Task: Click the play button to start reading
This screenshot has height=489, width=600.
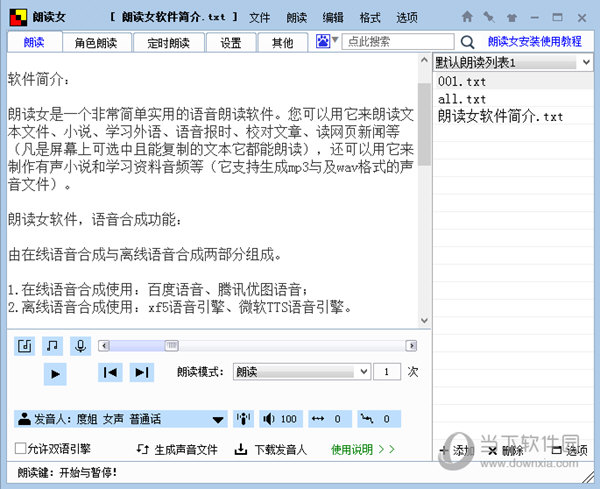Action: tap(55, 373)
